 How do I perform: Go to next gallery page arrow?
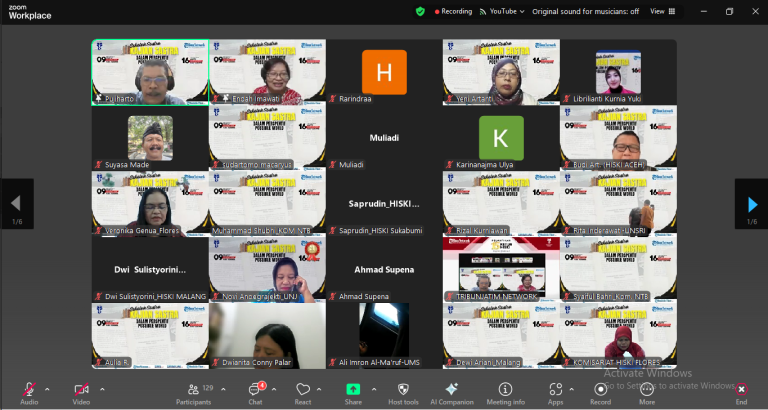pos(751,204)
